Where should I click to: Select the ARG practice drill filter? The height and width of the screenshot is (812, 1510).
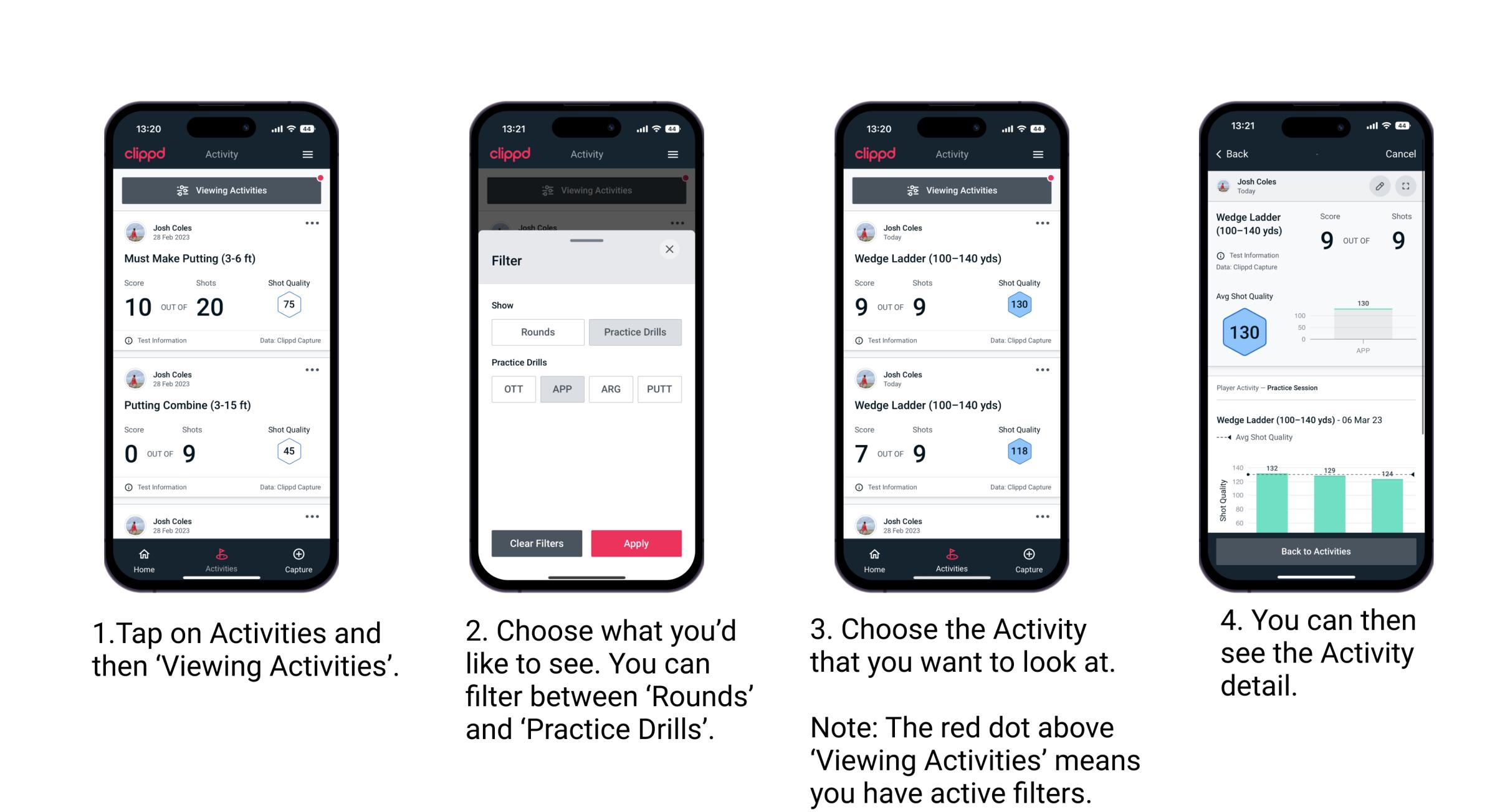click(x=610, y=388)
